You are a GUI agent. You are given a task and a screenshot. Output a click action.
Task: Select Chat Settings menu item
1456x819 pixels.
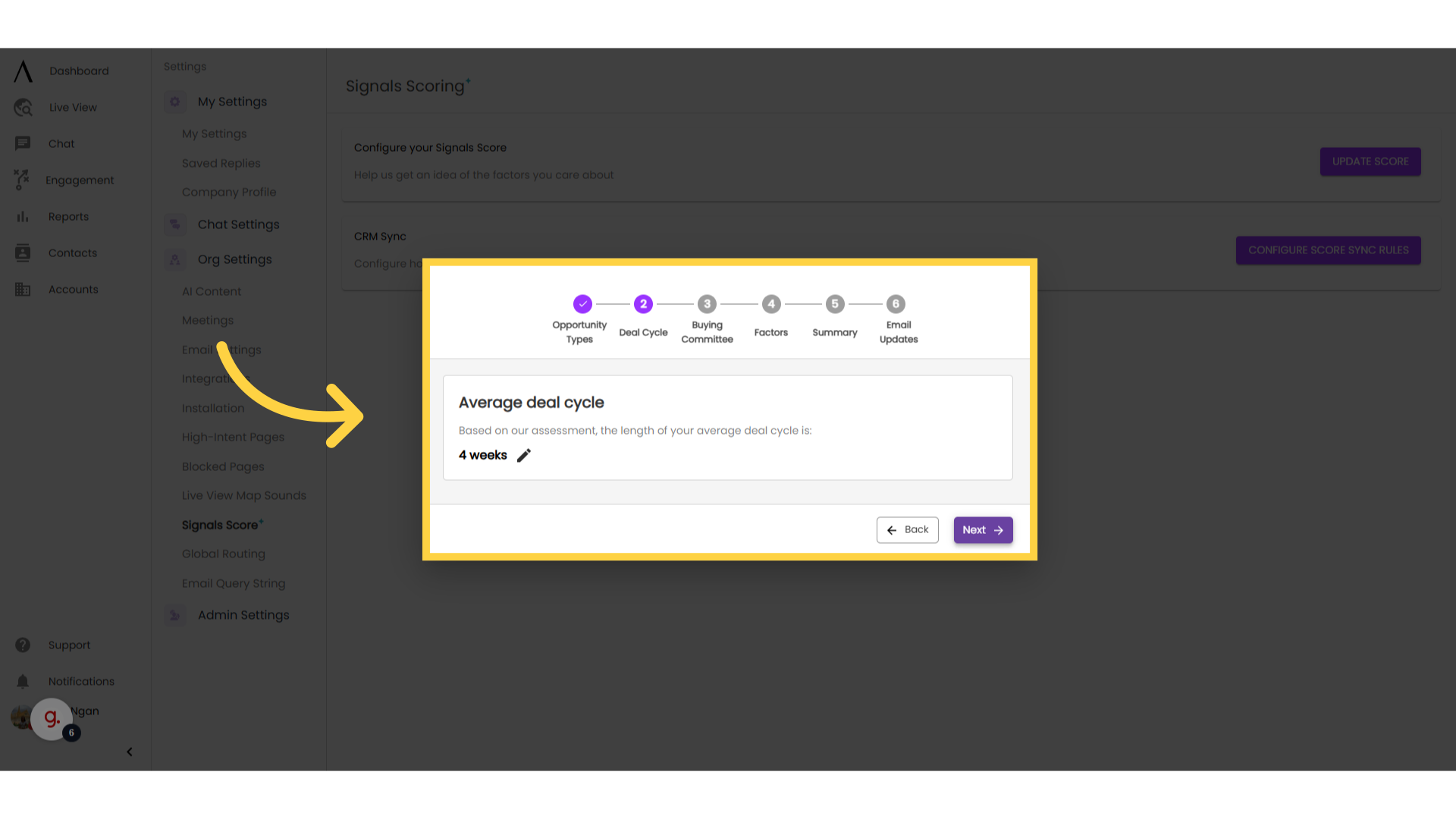[x=238, y=224]
